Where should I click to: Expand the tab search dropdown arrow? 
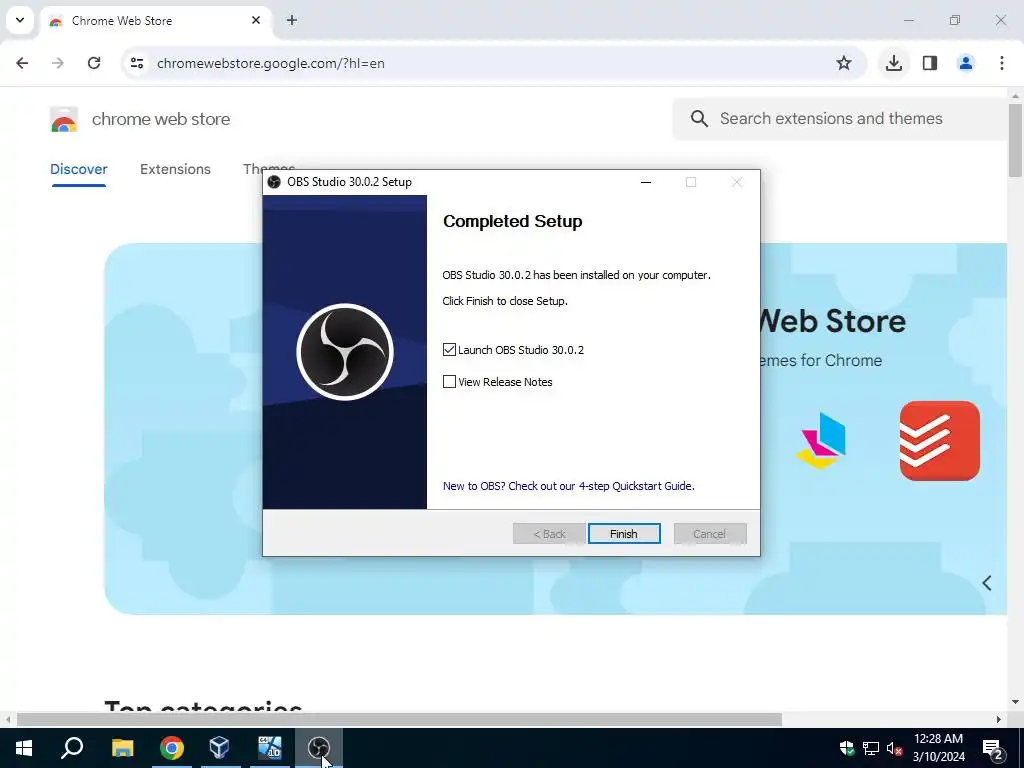click(20, 20)
